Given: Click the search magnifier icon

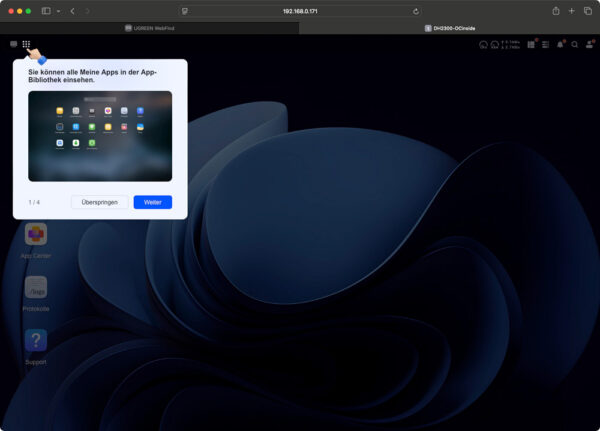Looking at the screenshot, I should pos(575,44).
